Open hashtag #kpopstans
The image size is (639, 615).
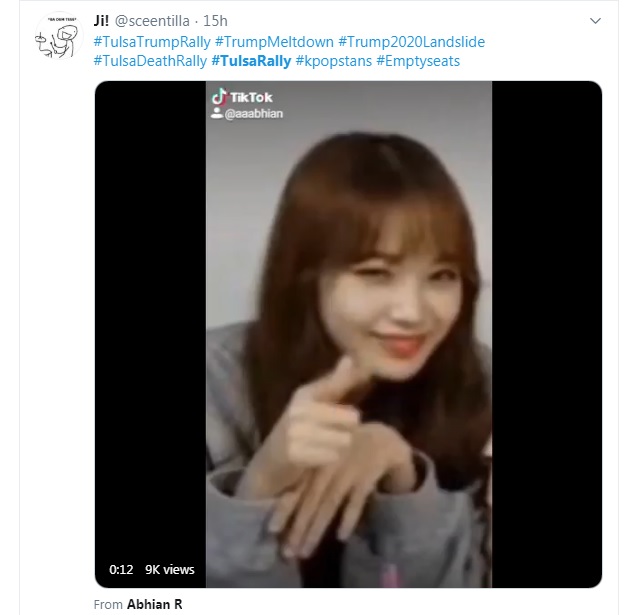point(334,61)
